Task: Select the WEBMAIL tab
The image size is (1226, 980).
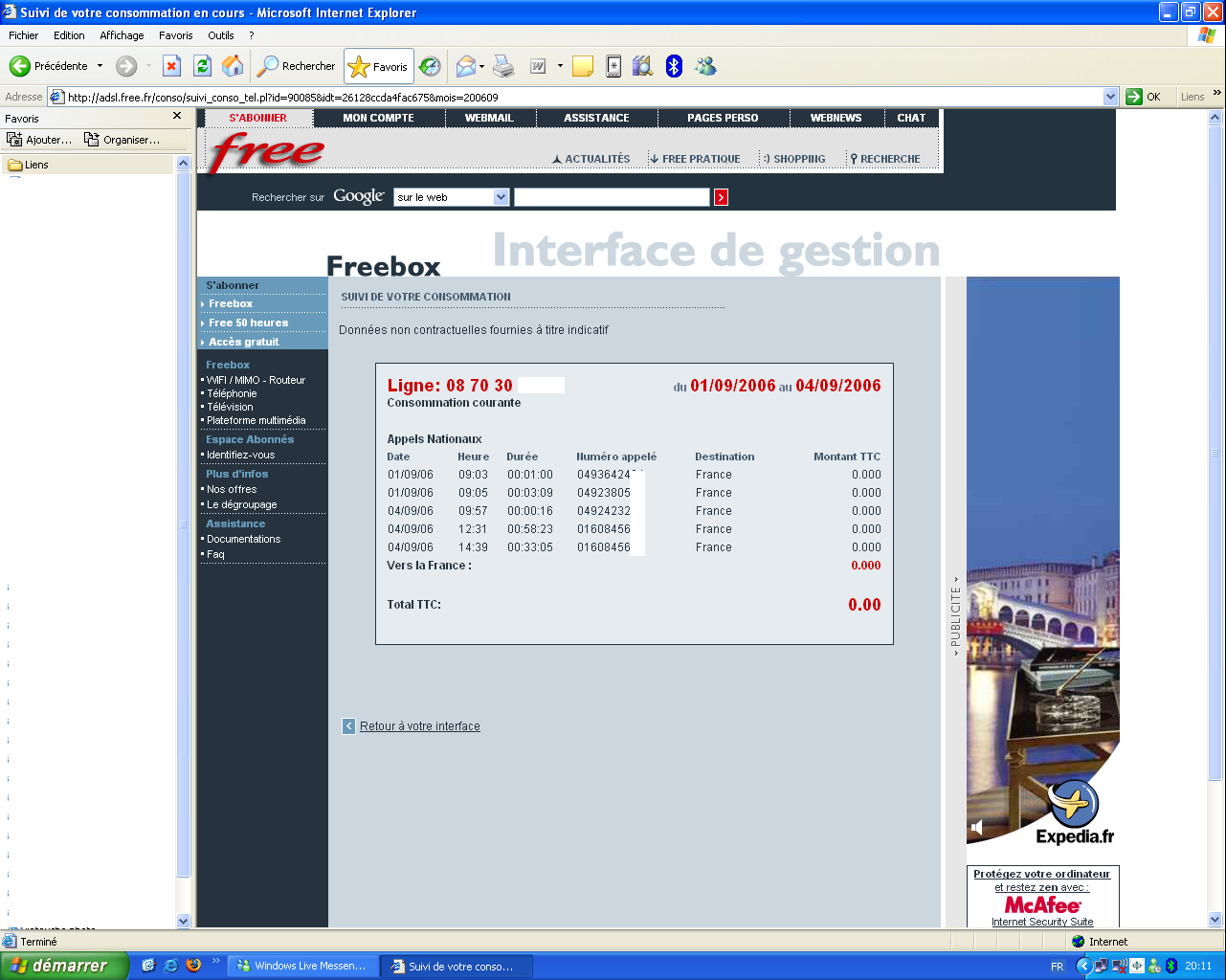Action: click(489, 118)
